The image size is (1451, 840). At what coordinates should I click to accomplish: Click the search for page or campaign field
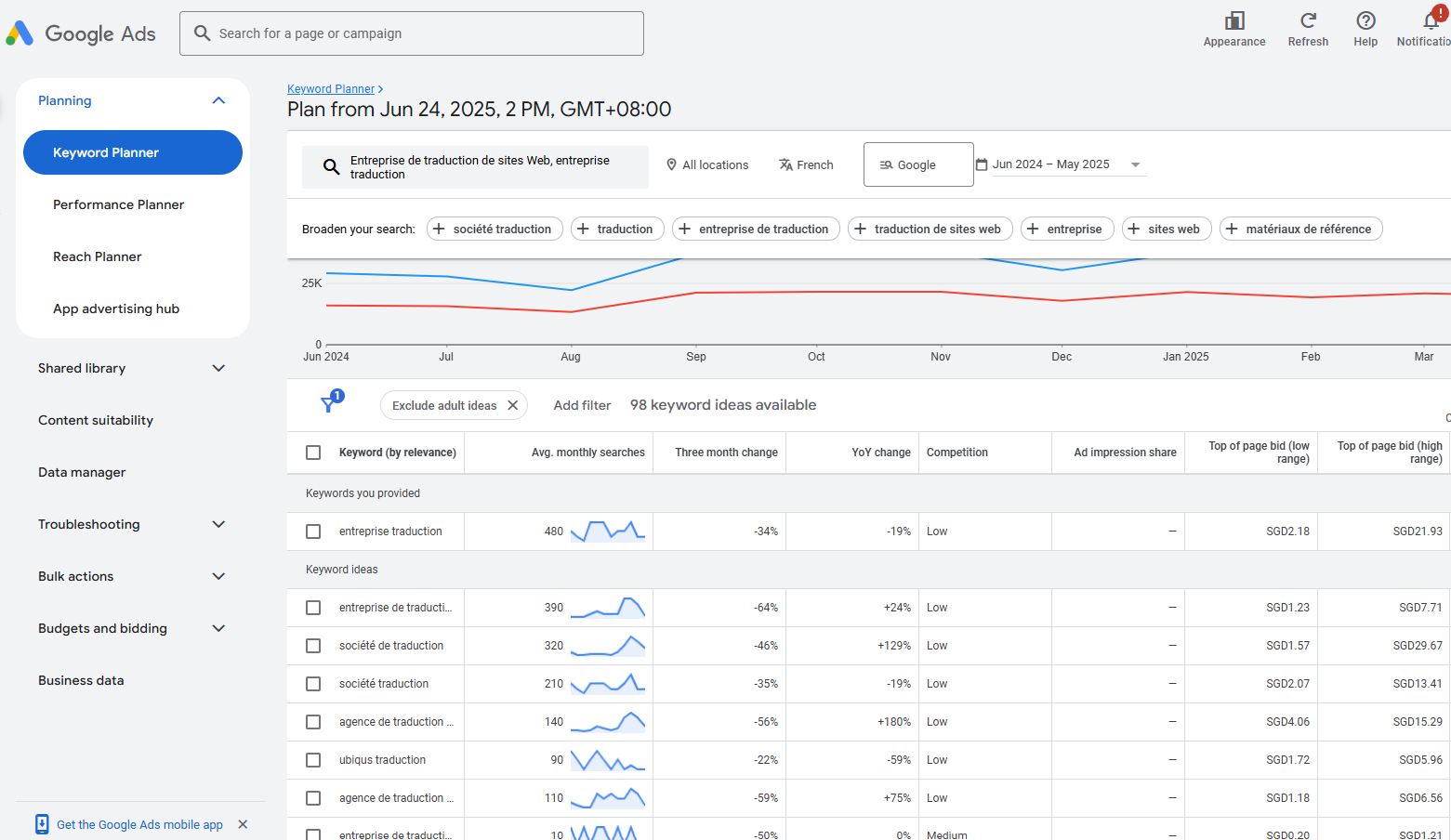pyautogui.click(x=411, y=33)
